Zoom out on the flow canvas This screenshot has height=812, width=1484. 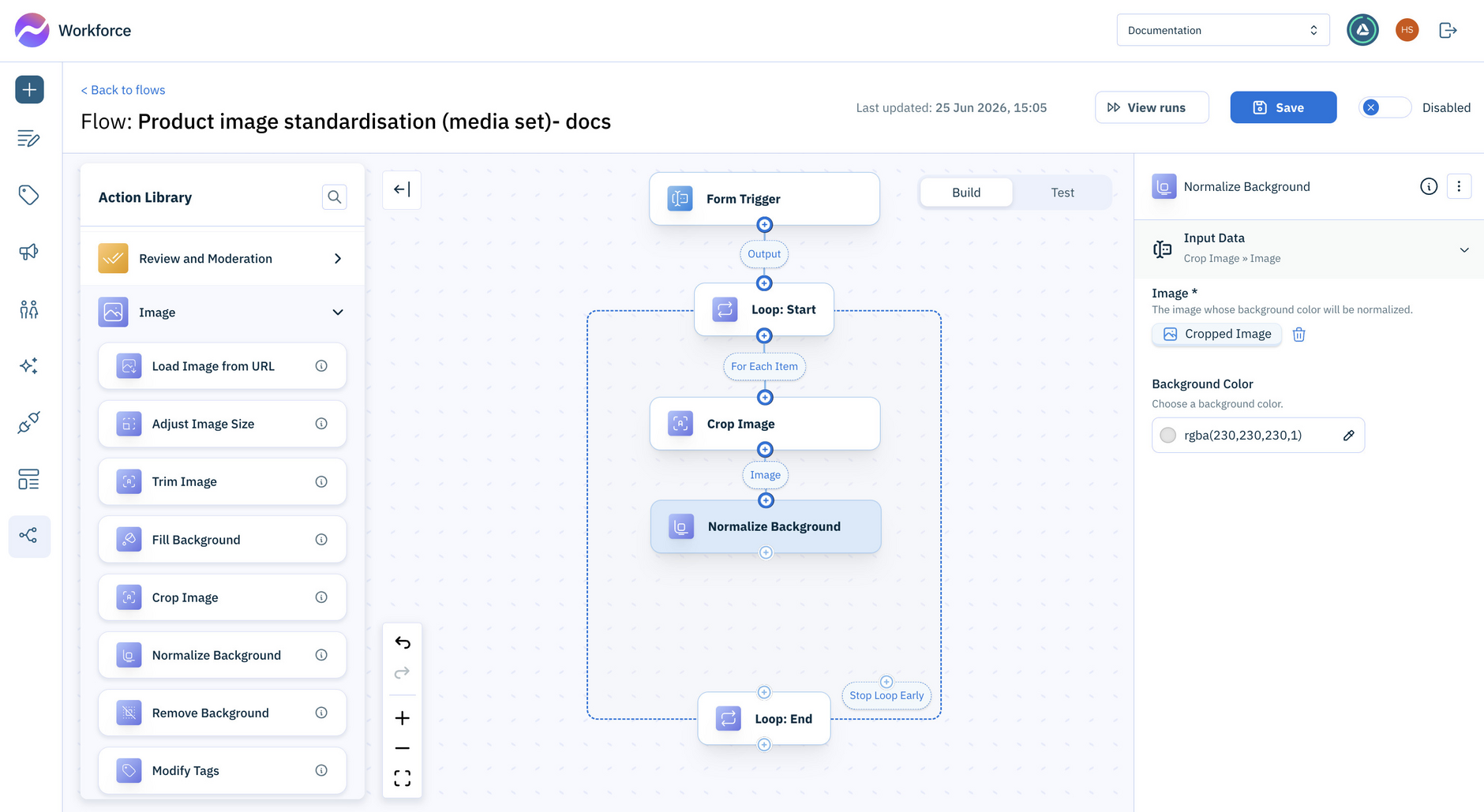(x=403, y=748)
